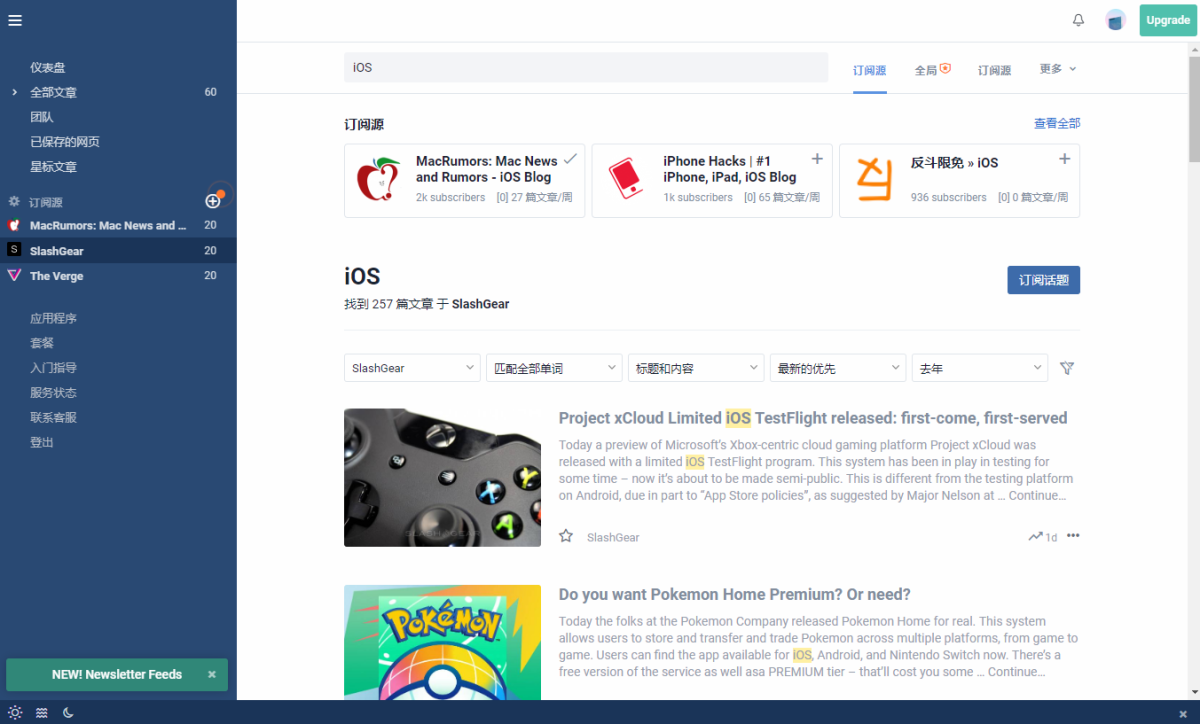Star the Project xCloud article

coord(566,536)
